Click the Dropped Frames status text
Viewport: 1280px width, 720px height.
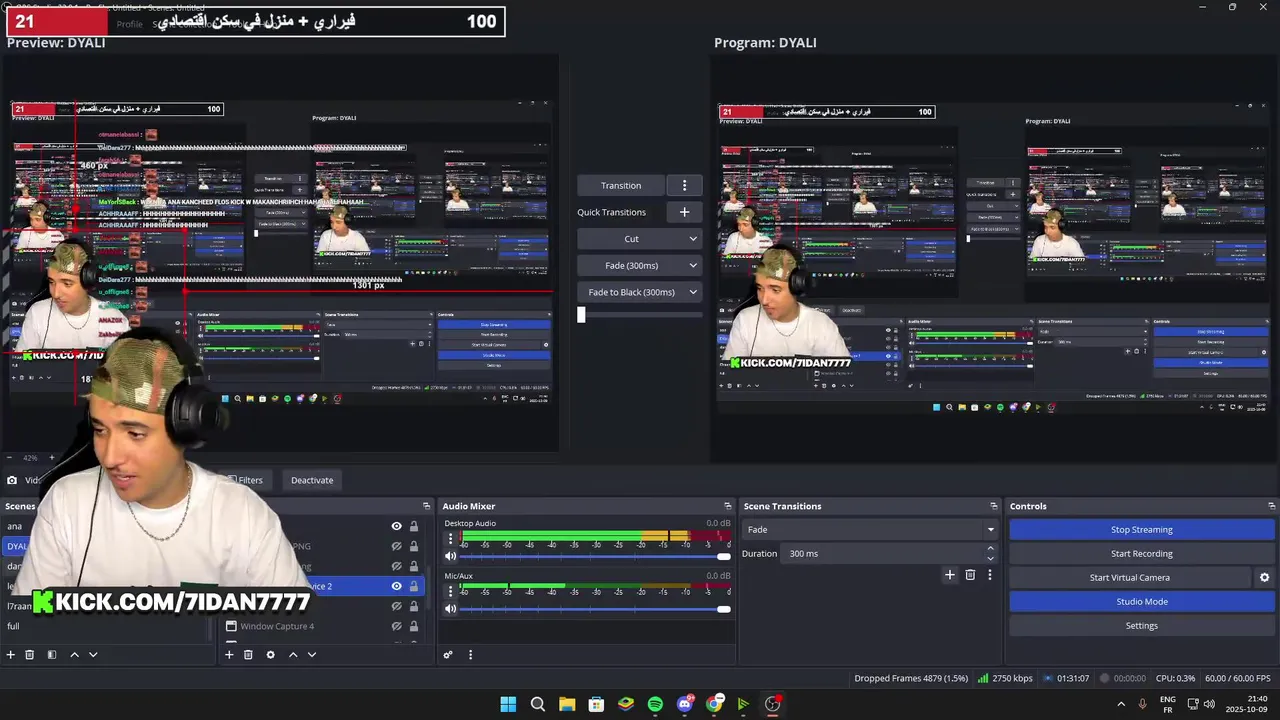[911, 679]
